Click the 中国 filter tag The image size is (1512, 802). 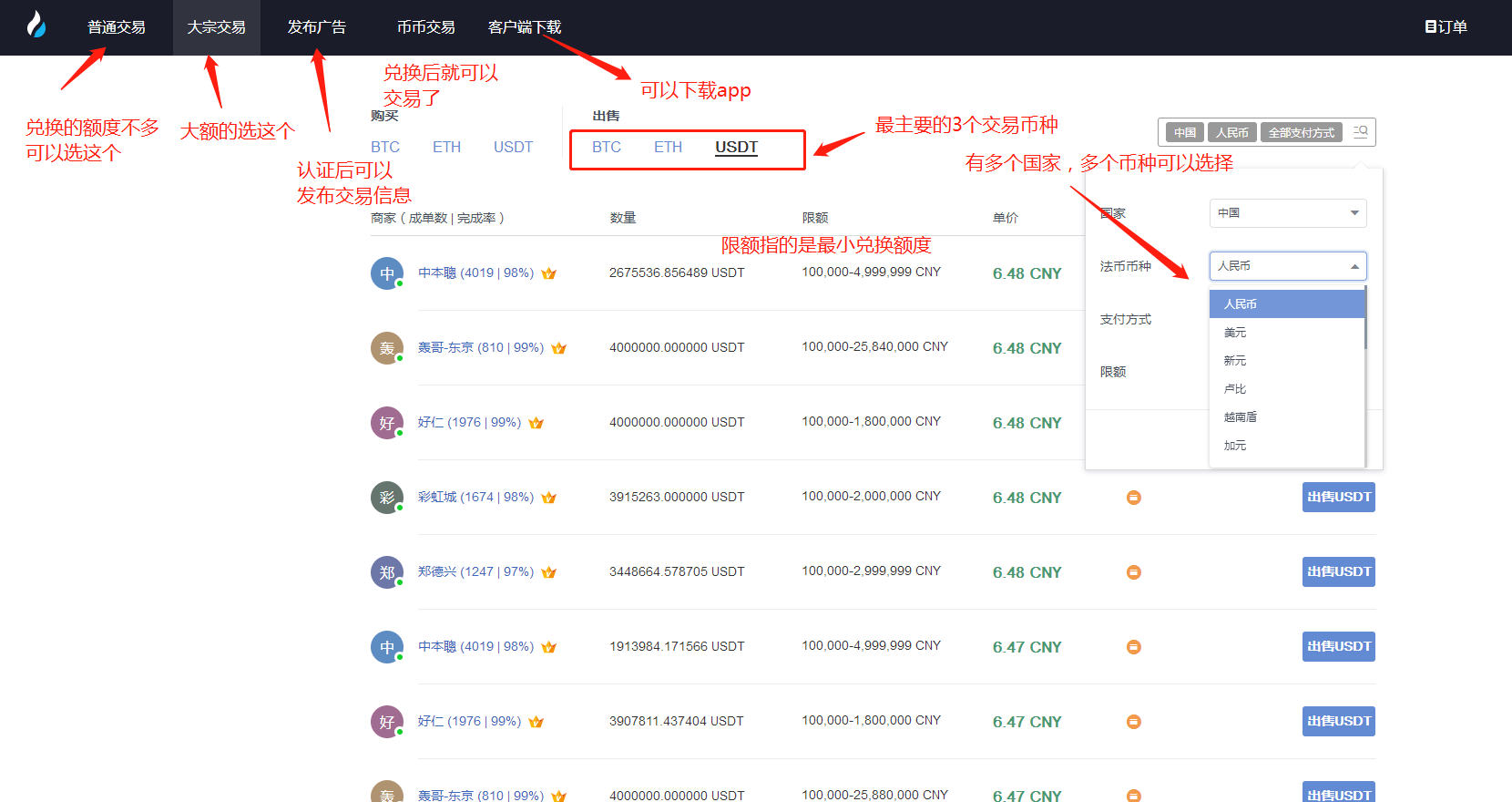[x=1185, y=132]
